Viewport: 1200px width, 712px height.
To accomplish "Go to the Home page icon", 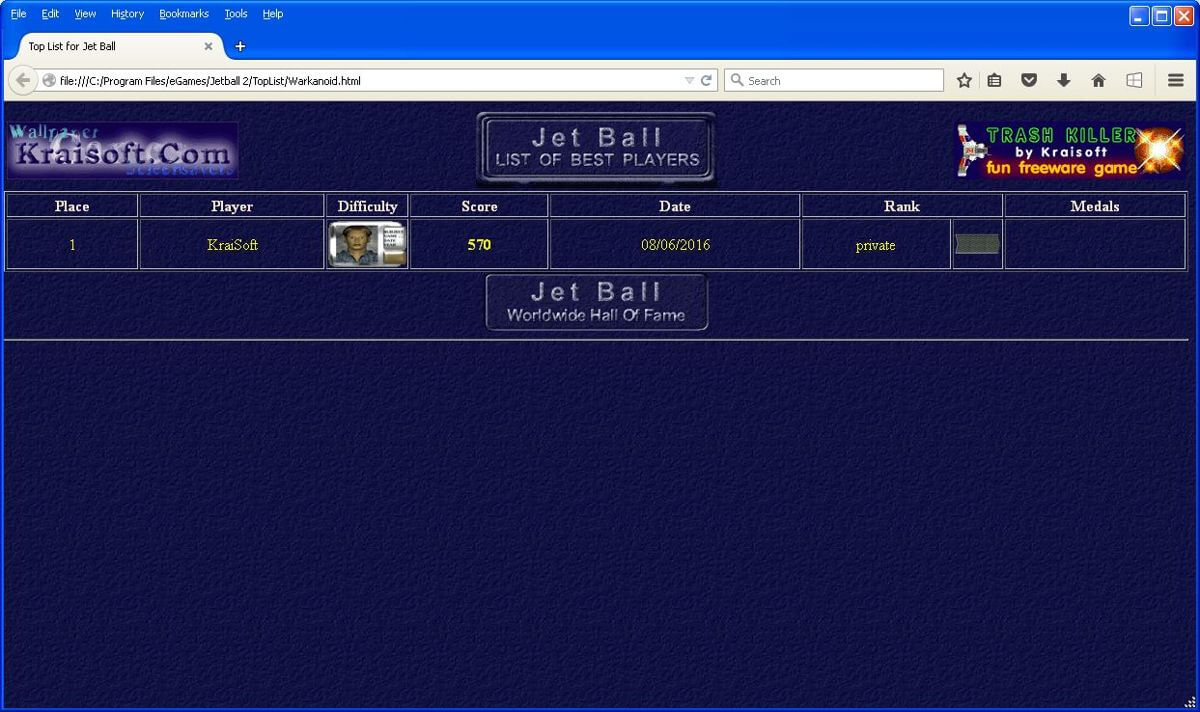I will (x=1098, y=80).
